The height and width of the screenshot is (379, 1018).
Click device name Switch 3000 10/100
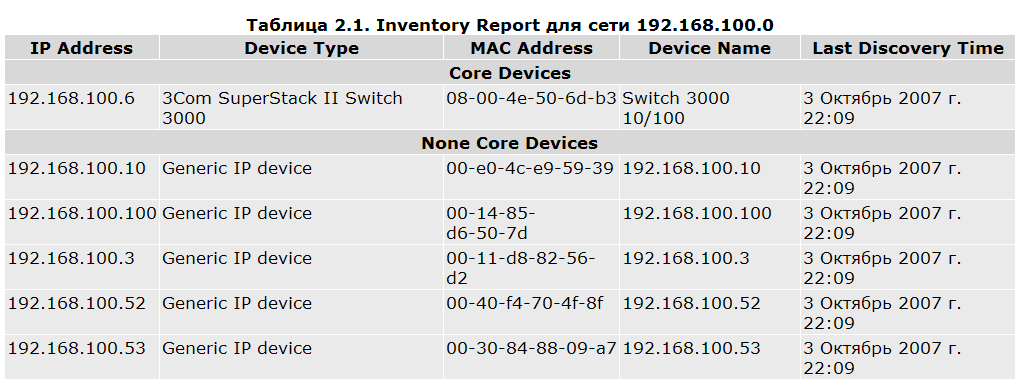click(x=676, y=108)
